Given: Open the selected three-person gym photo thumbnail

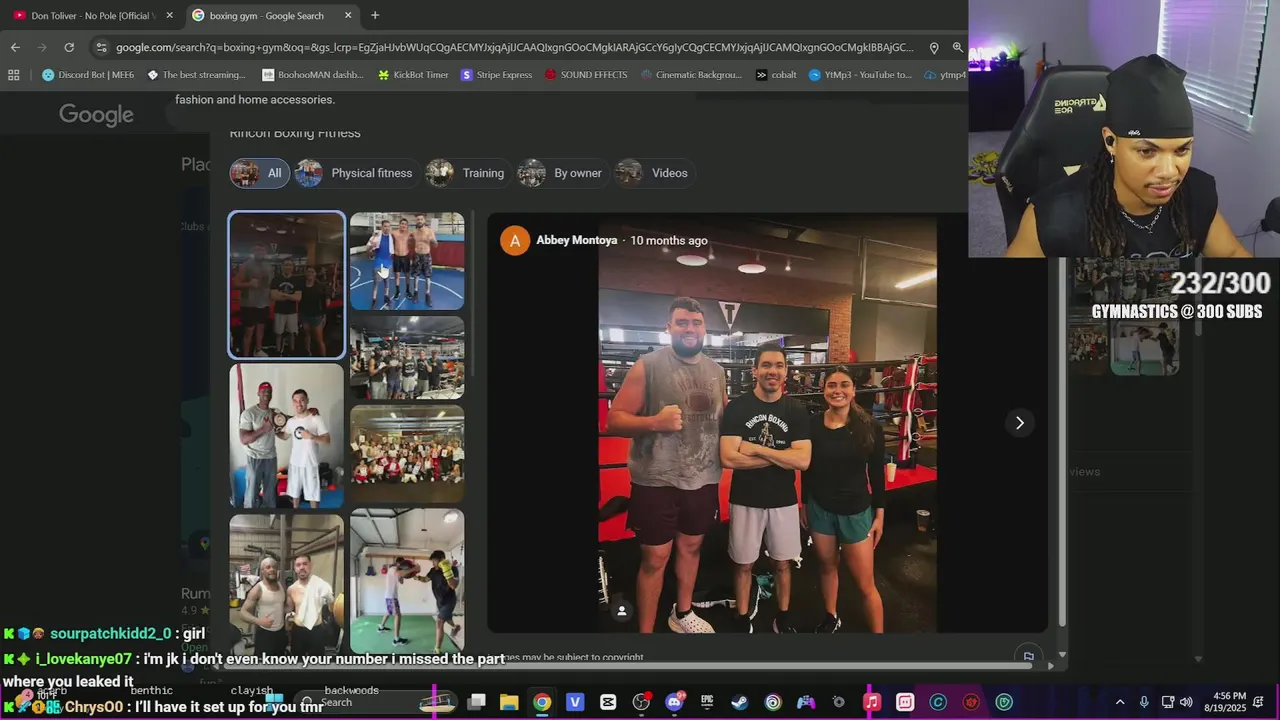Looking at the screenshot, I should pos(287,285).
